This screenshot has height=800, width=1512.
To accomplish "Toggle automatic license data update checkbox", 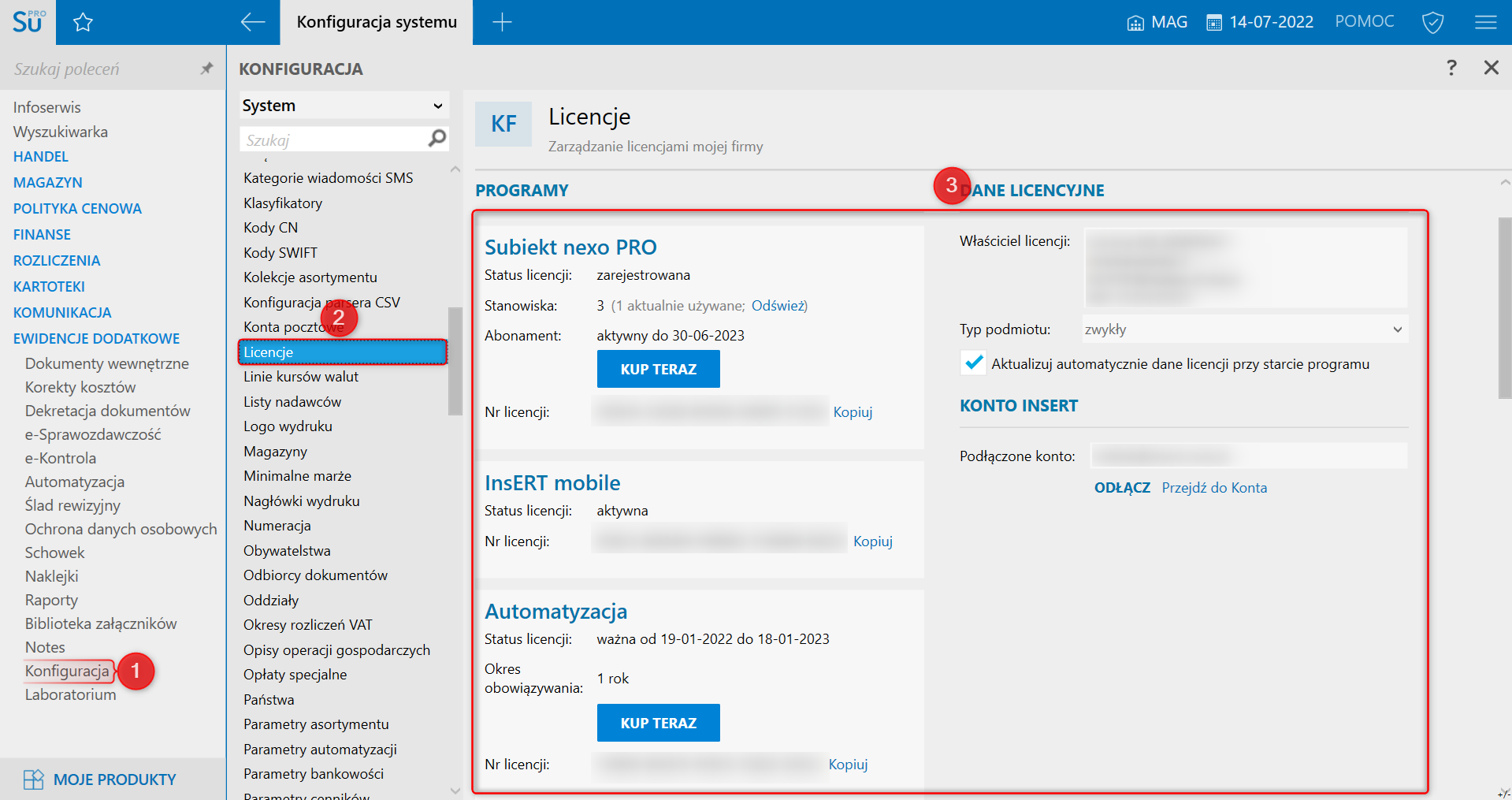I will 974,363.
